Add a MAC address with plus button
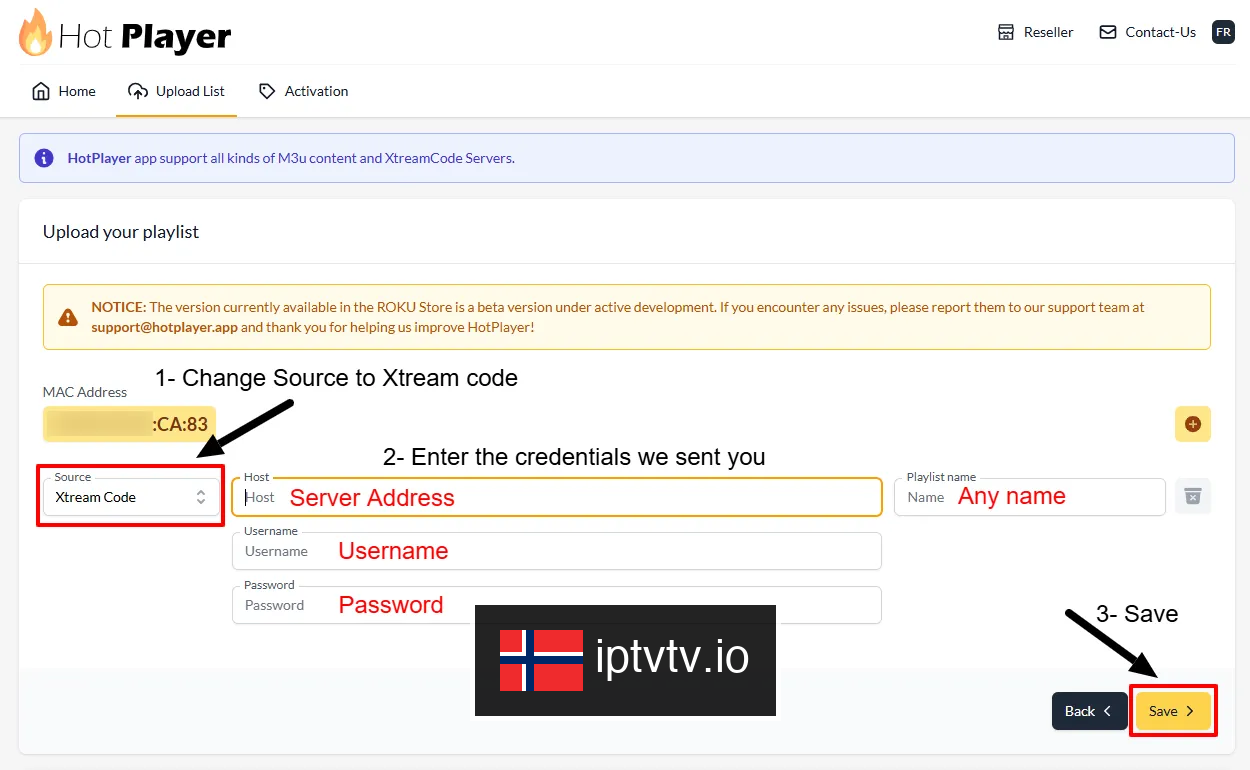The width and height of the screenshot is (1250, 770). tap(1192, 424)
